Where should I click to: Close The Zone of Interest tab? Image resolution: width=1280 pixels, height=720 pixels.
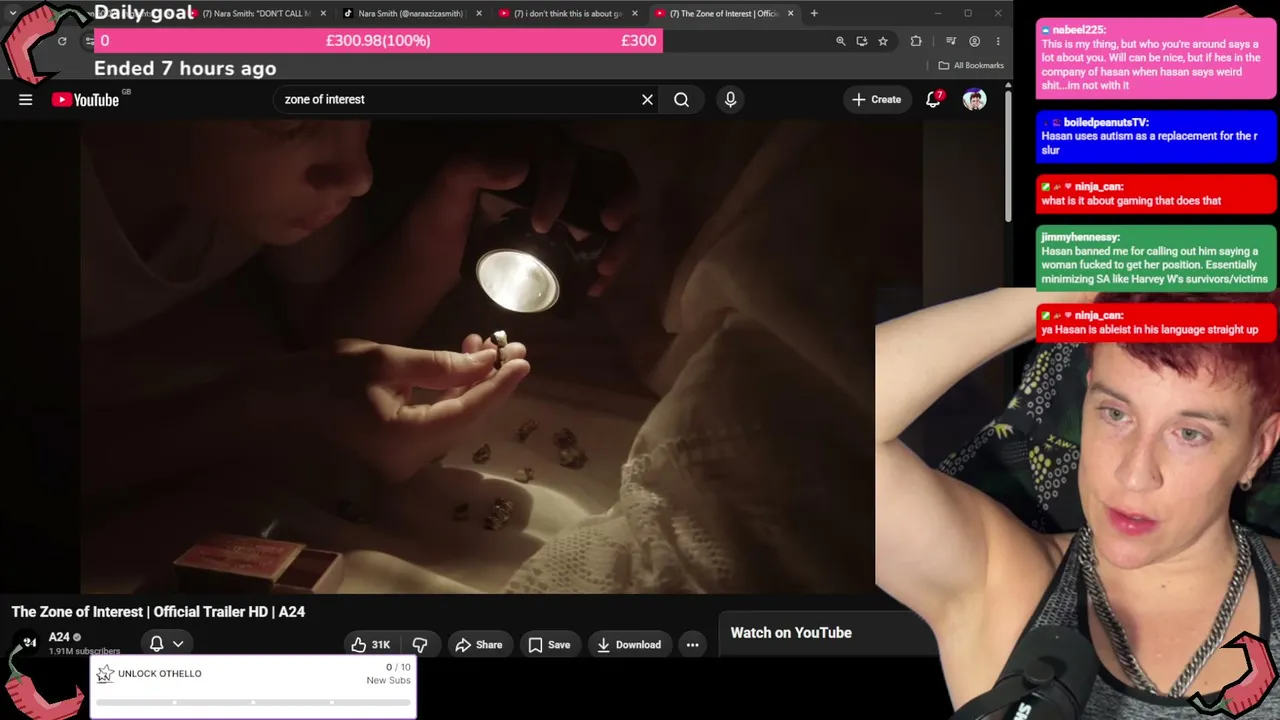click(791, 13)
